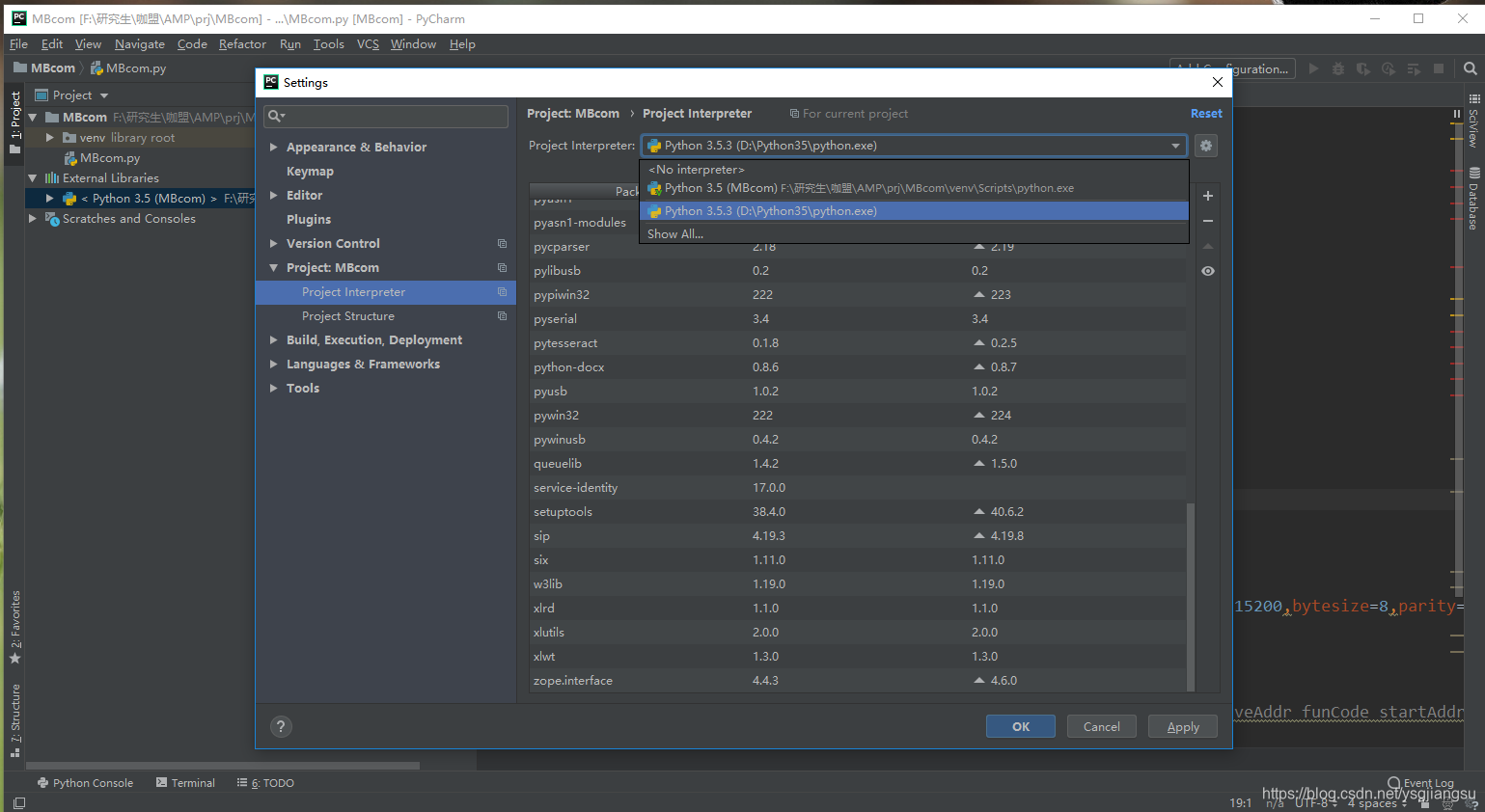This screenshot has width=1485, height=812.
Task: Select the setuptools package row
Action: tap(858, 512)
